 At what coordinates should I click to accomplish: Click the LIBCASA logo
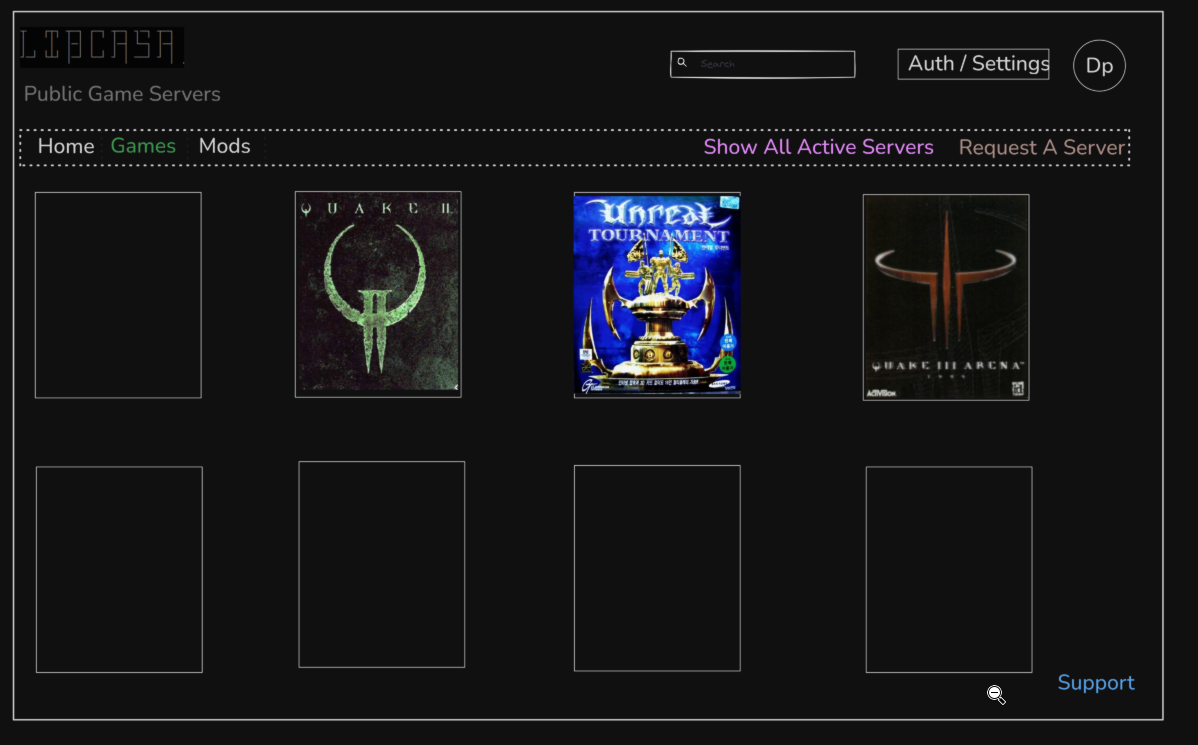(x=102, y=47)
